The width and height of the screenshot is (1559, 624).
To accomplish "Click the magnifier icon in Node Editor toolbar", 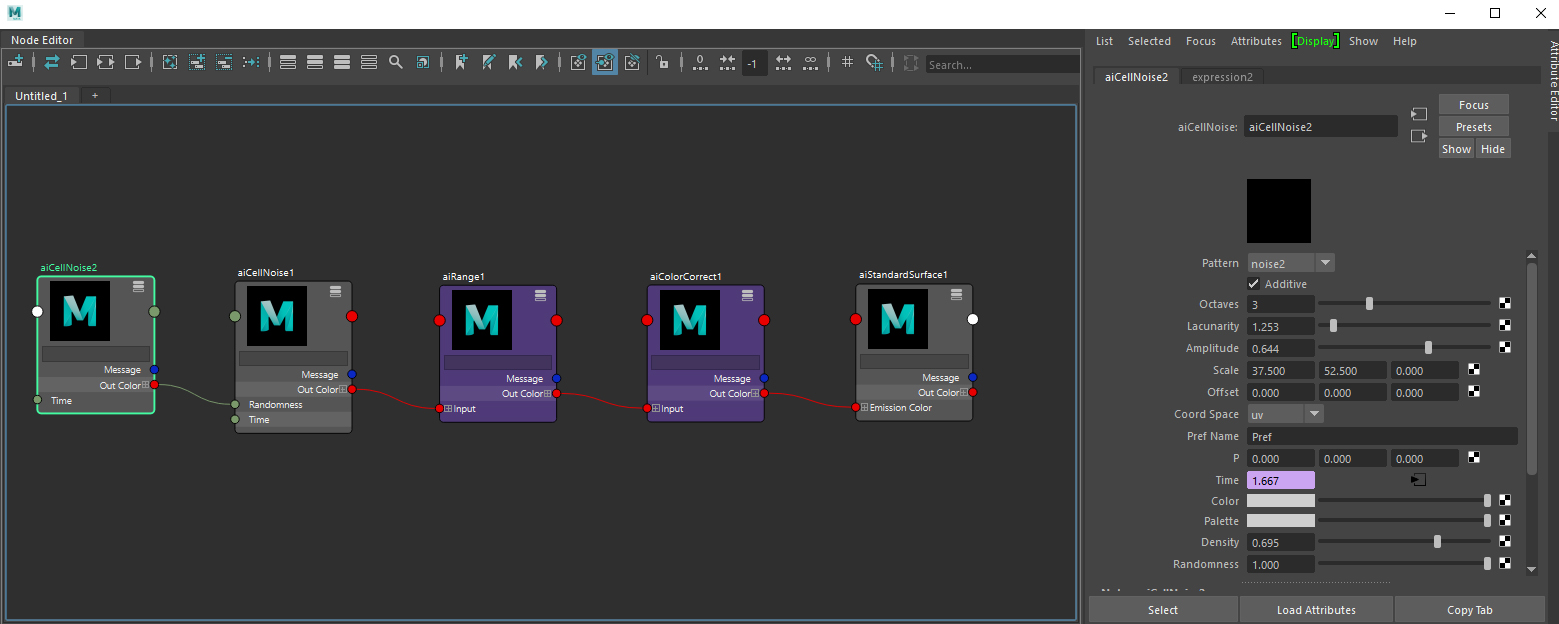I will click(396, 62).
